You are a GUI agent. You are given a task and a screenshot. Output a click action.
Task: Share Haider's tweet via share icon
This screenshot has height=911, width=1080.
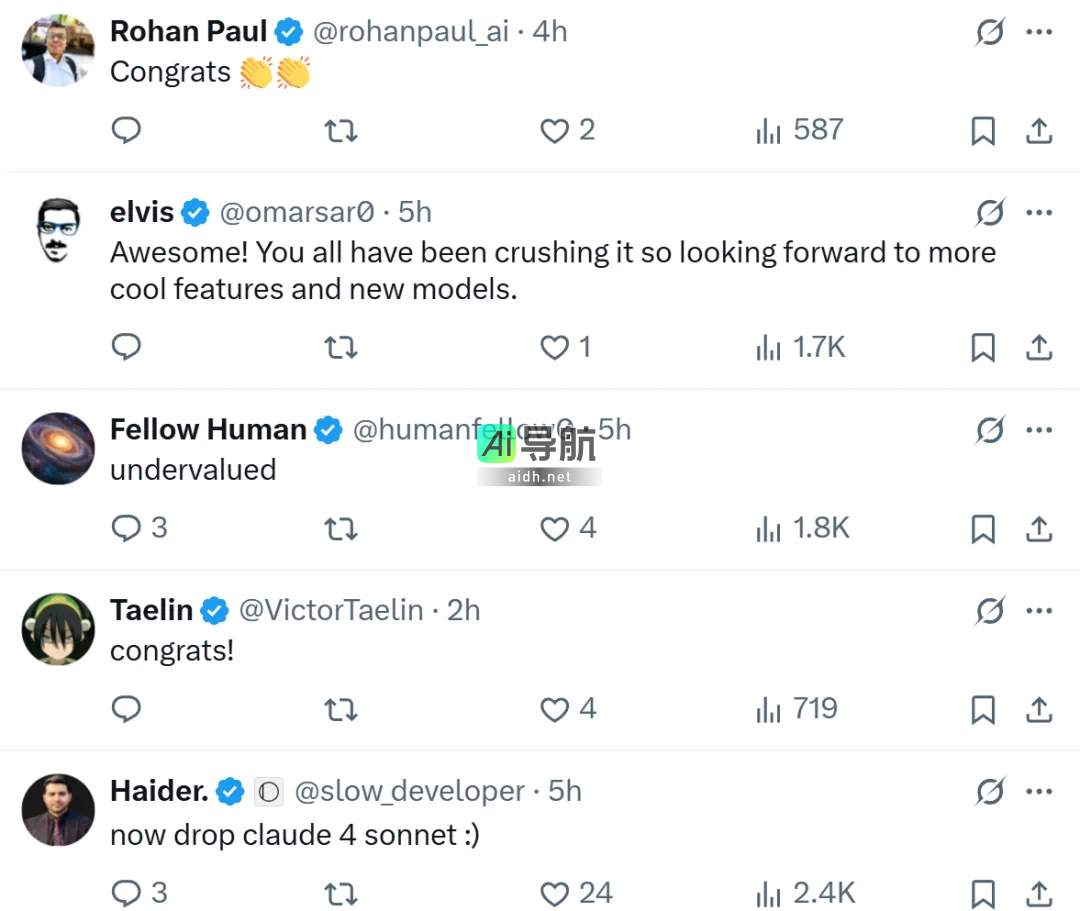1039,893
